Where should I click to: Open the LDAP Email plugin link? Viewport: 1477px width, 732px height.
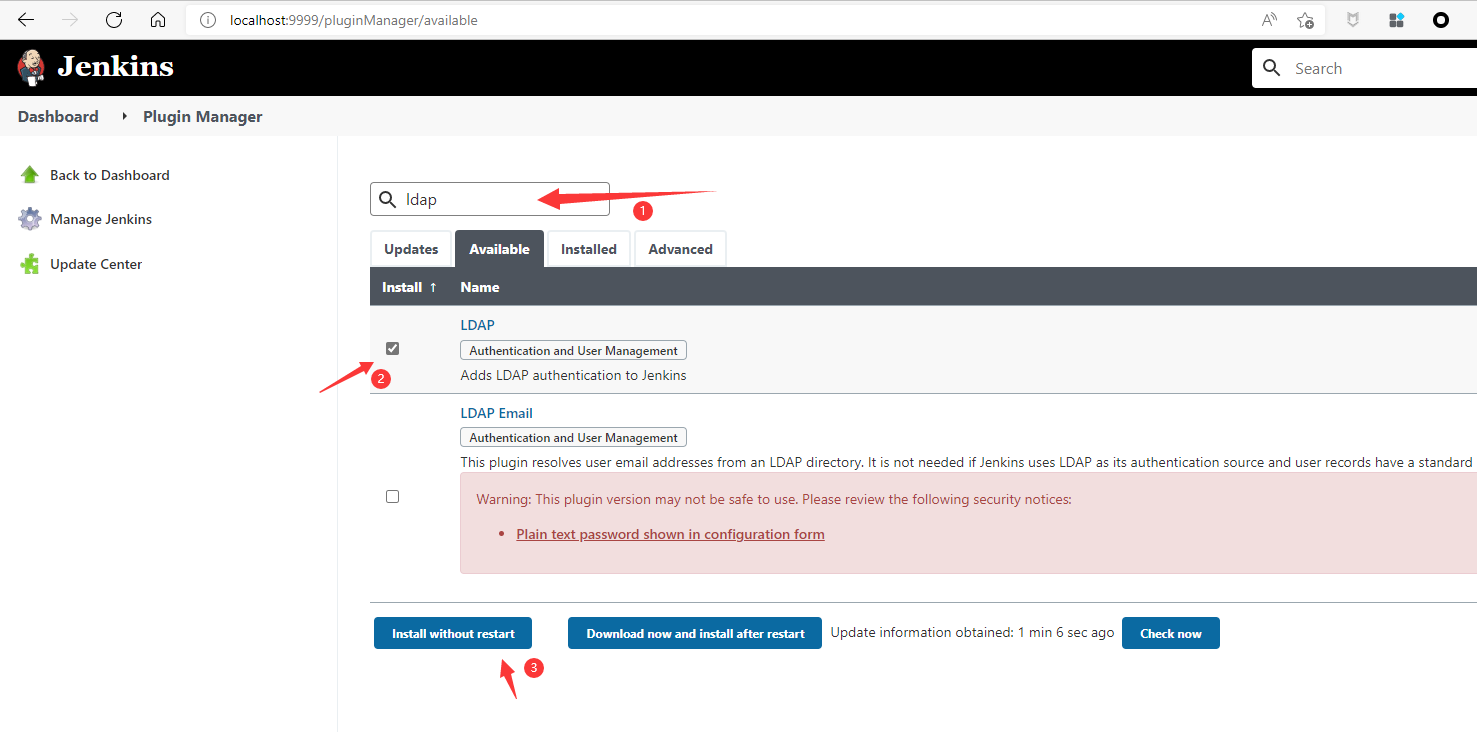tap(496, 413)
